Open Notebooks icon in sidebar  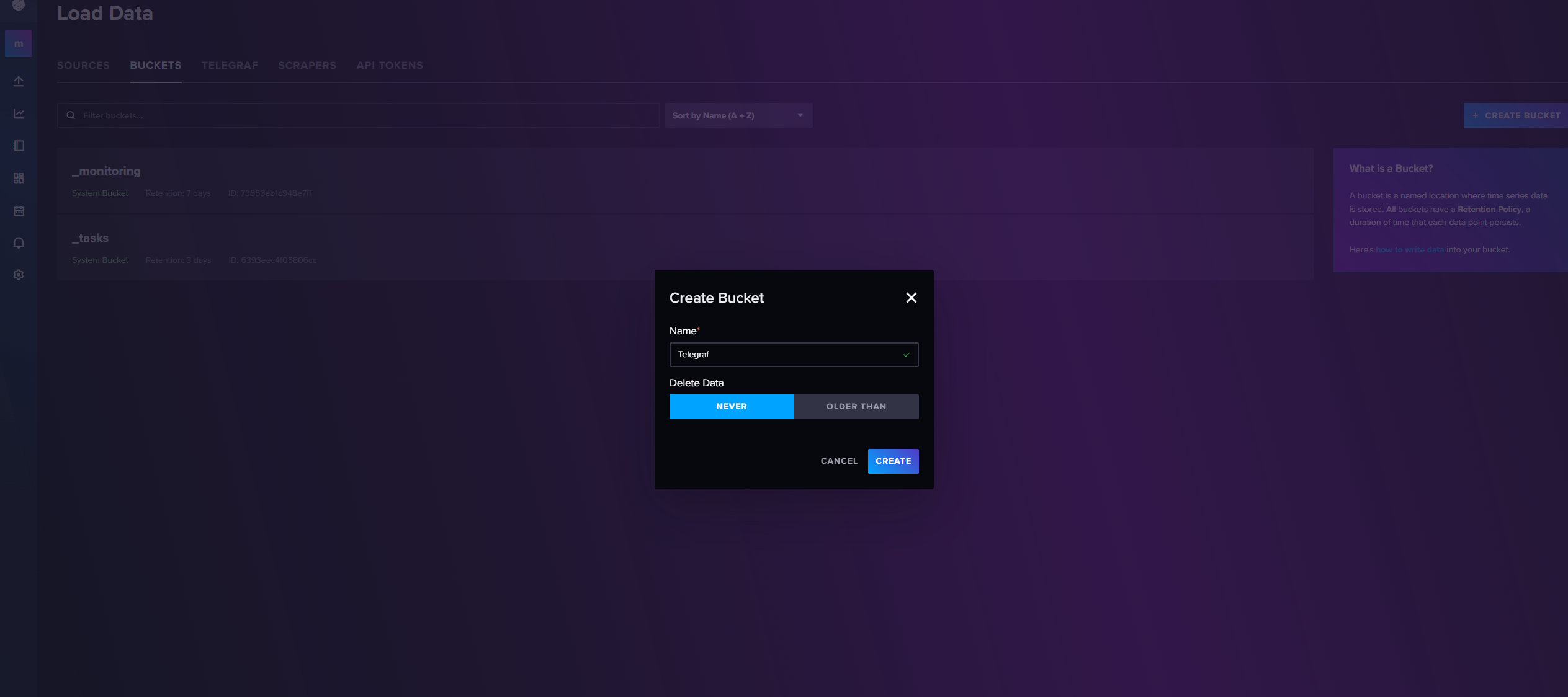pos(19,146)
